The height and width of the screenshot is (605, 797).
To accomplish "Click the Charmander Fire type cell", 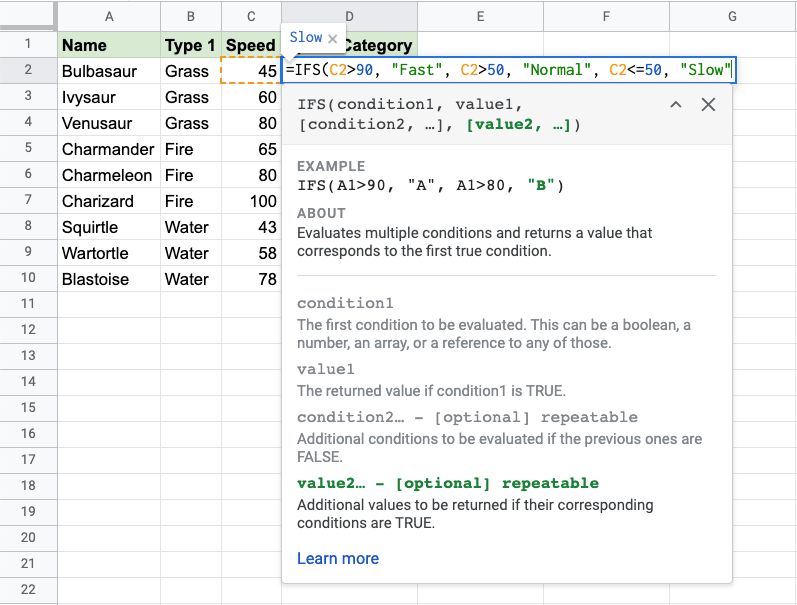I will click(x=190, y=149).
